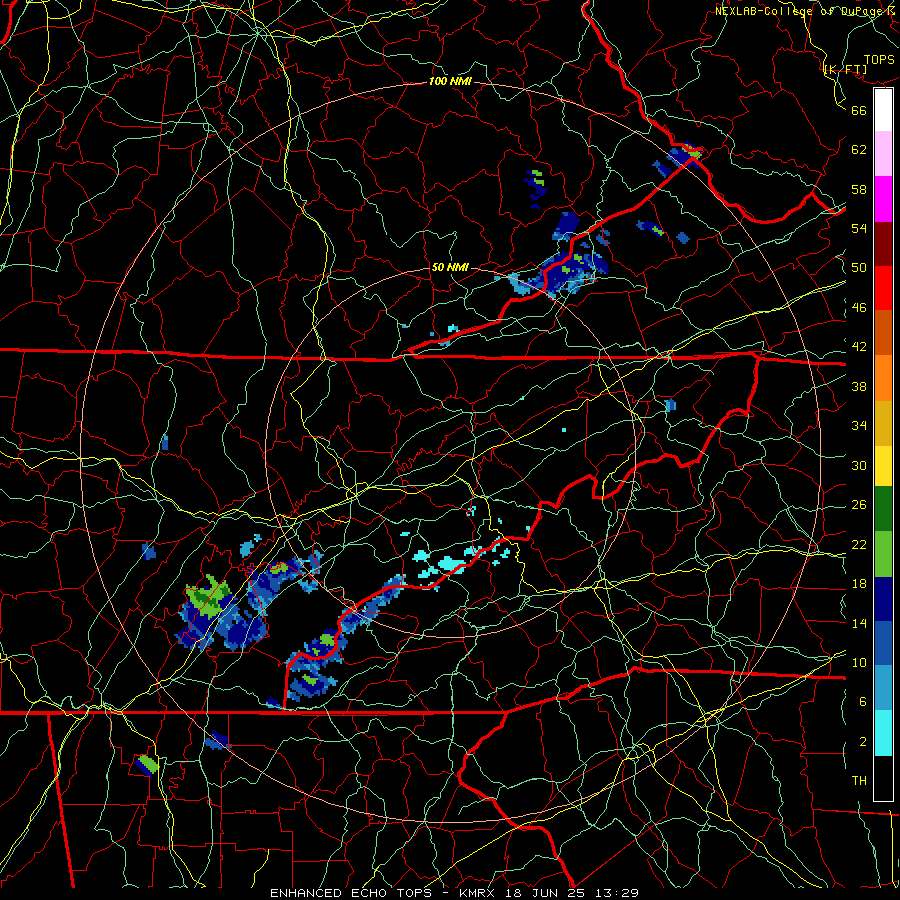
Task: Click the light green legend swatch
Action: (883, 554)
